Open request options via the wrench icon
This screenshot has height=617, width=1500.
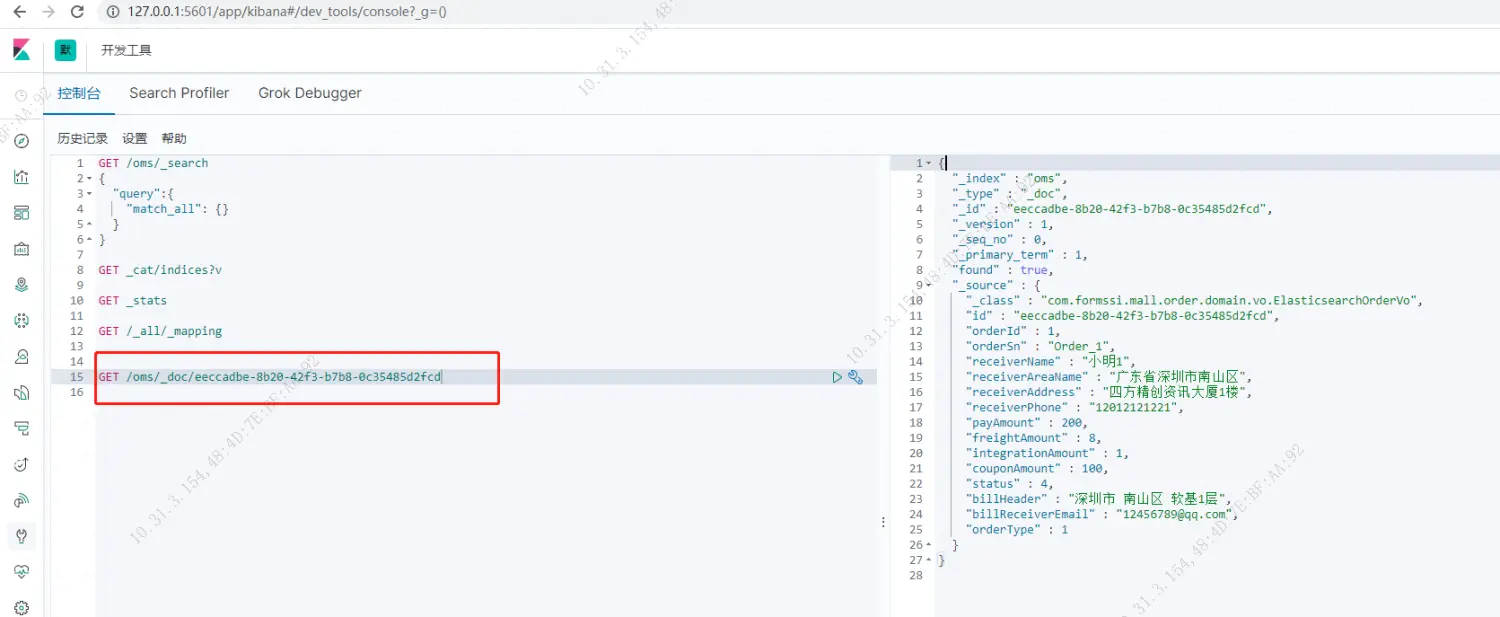tap(855, 377)
